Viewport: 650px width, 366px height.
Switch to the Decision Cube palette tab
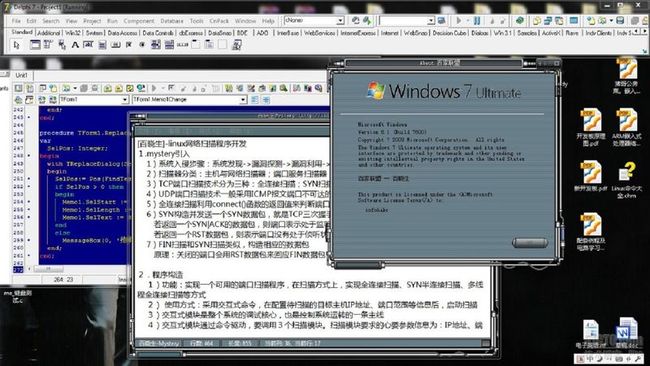click(449, 33)
